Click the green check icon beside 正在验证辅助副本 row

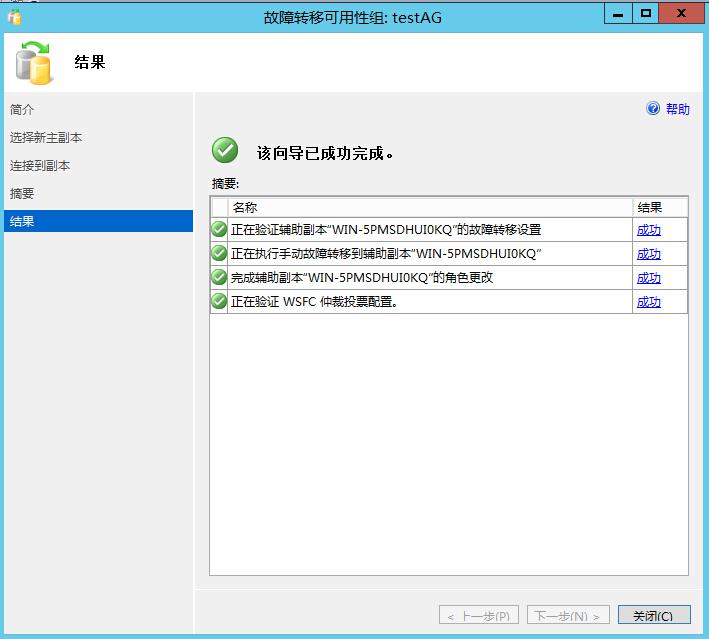pyautogui.click(x=219, y=229)
